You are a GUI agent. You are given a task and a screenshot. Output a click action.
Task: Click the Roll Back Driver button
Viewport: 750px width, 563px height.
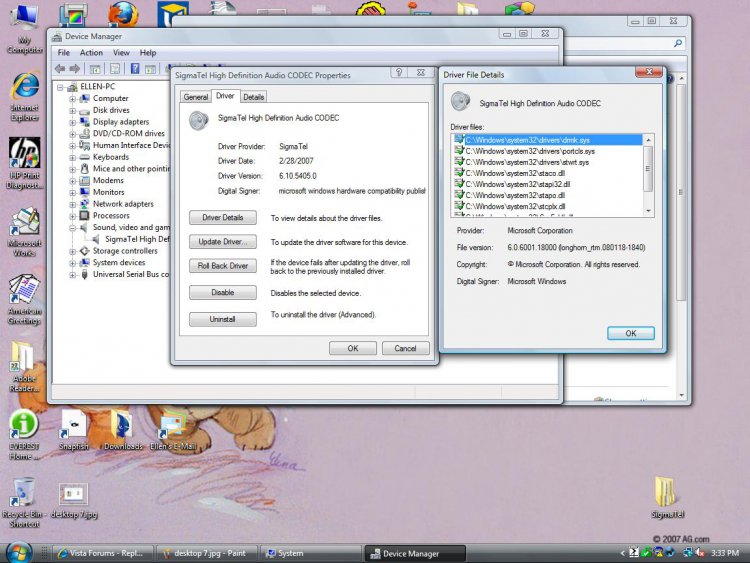tap(222, 266)
